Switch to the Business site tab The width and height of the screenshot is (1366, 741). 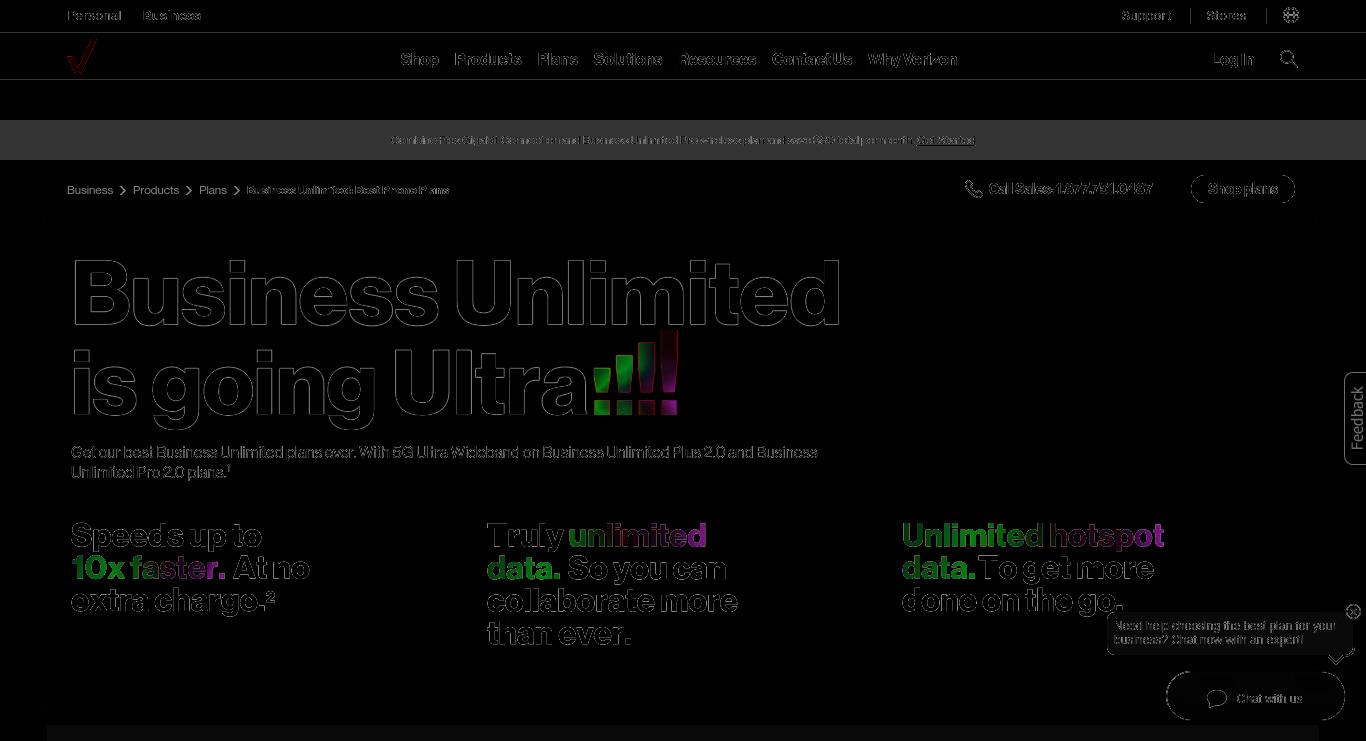[x=172, y=15]
